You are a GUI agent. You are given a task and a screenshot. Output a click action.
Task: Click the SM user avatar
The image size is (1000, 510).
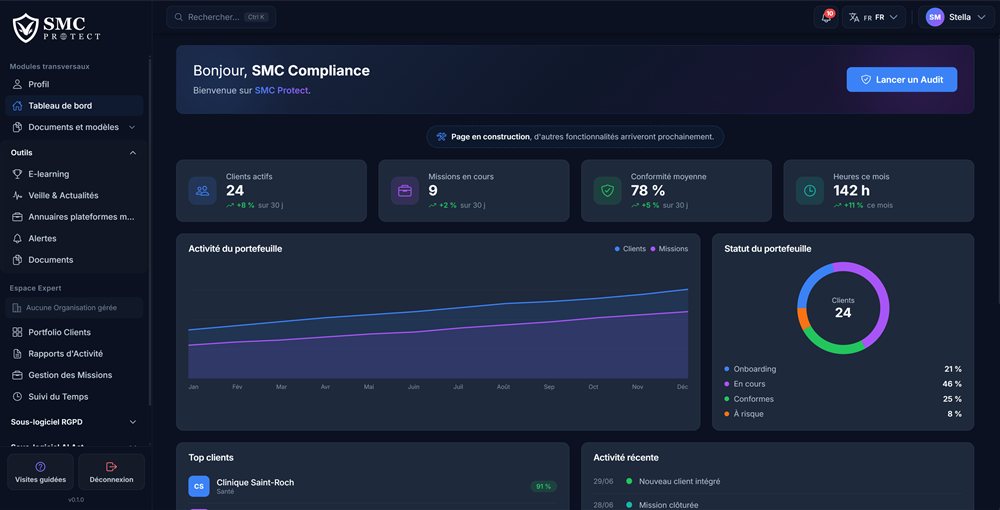click(x=935, y=17)
